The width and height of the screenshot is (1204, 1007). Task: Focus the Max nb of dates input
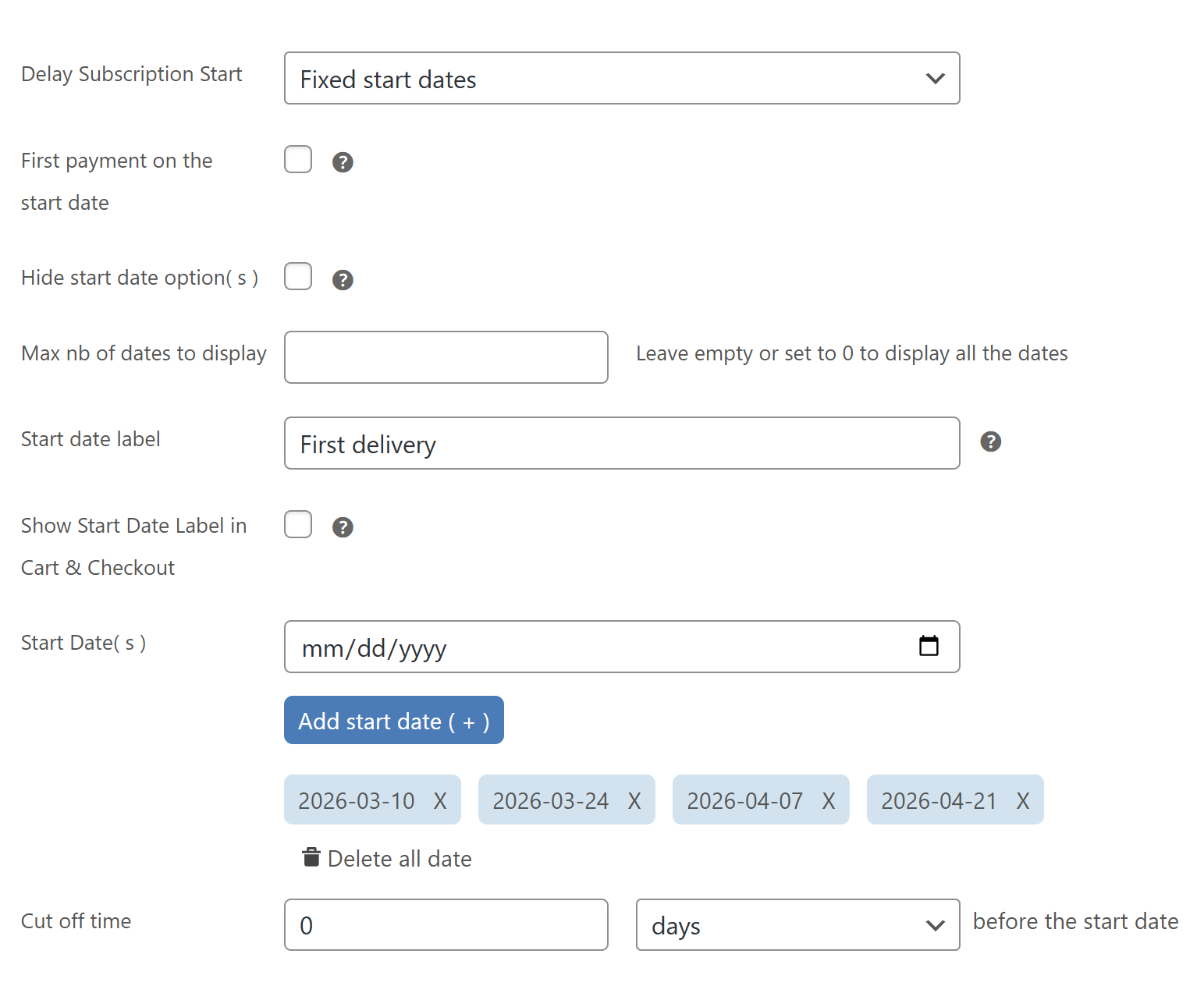point(446,357)
